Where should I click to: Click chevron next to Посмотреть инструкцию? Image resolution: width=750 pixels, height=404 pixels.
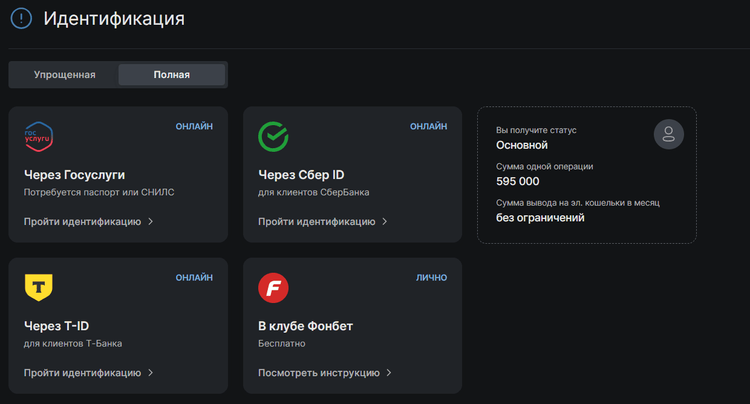click(x=389, y=372)
